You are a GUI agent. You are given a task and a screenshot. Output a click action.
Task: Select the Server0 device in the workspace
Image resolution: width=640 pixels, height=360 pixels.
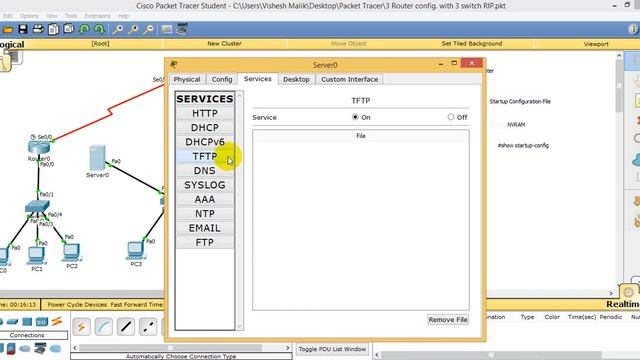98,158
